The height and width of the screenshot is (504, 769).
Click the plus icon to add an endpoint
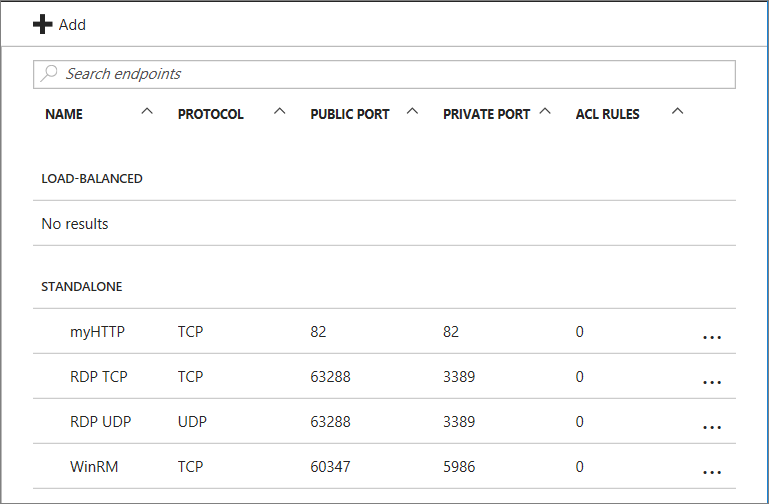[43, 25]
